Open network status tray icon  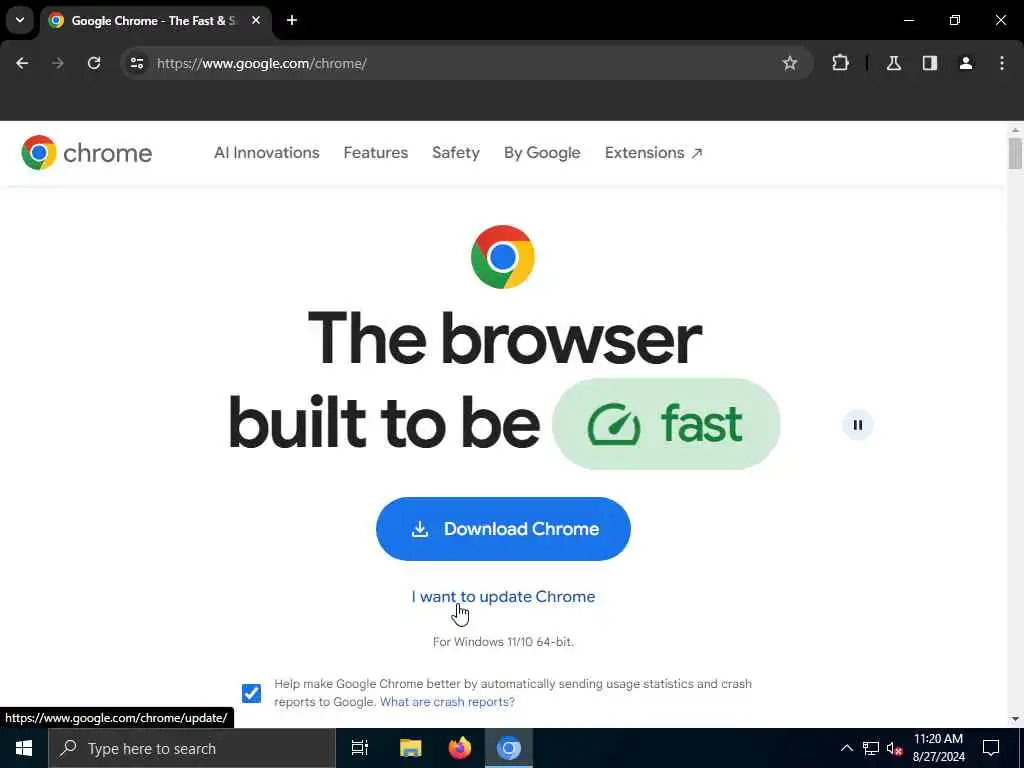pos(871,748)
